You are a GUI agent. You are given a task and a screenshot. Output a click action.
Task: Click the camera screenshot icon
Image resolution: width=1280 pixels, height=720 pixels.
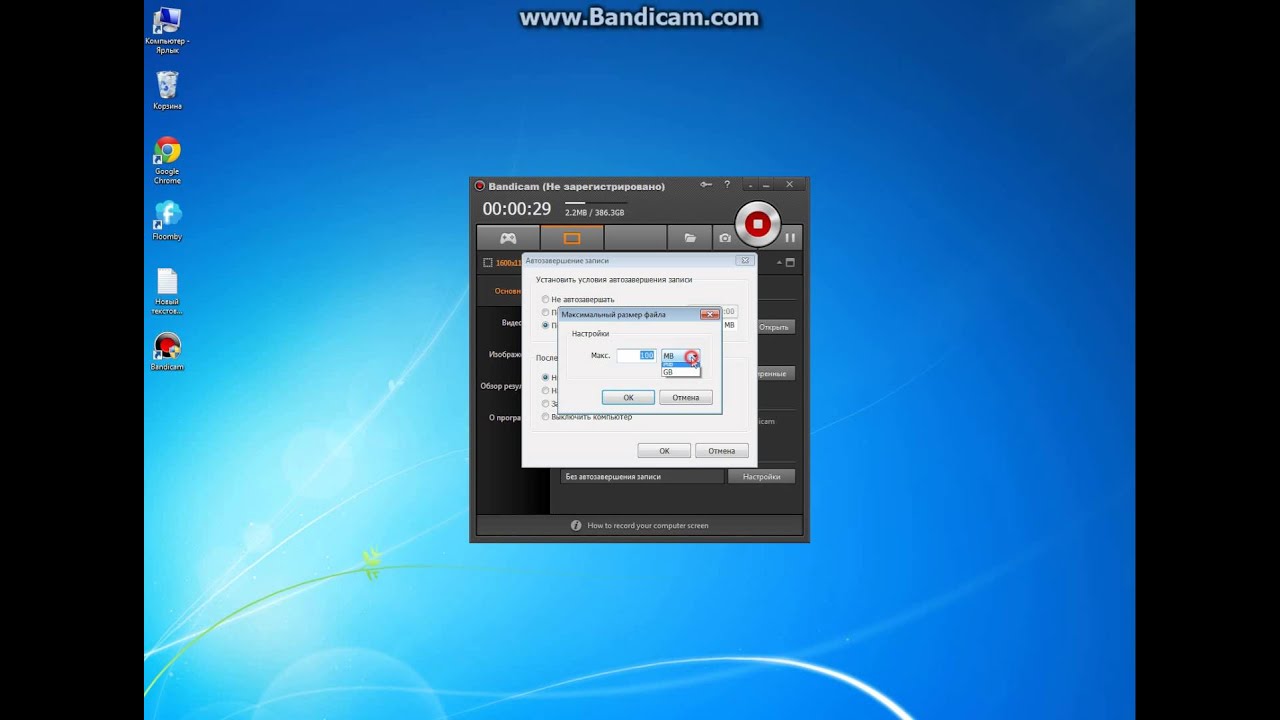(x=725, y=238)
